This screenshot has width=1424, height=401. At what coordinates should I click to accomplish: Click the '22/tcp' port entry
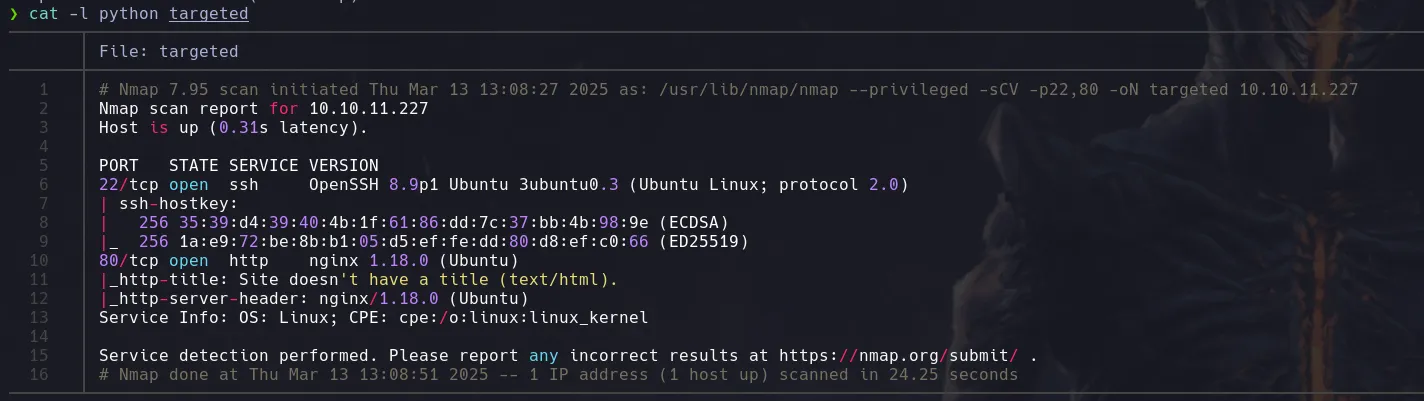click(124, 185)
